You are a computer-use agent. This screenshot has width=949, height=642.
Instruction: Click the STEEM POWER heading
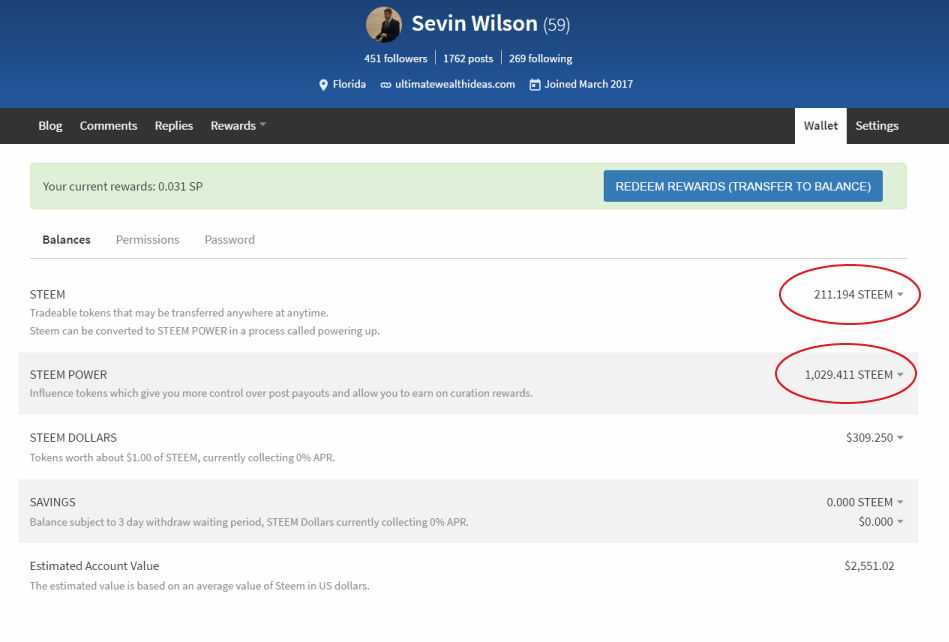pyautogui.click(x=68, y=375)
